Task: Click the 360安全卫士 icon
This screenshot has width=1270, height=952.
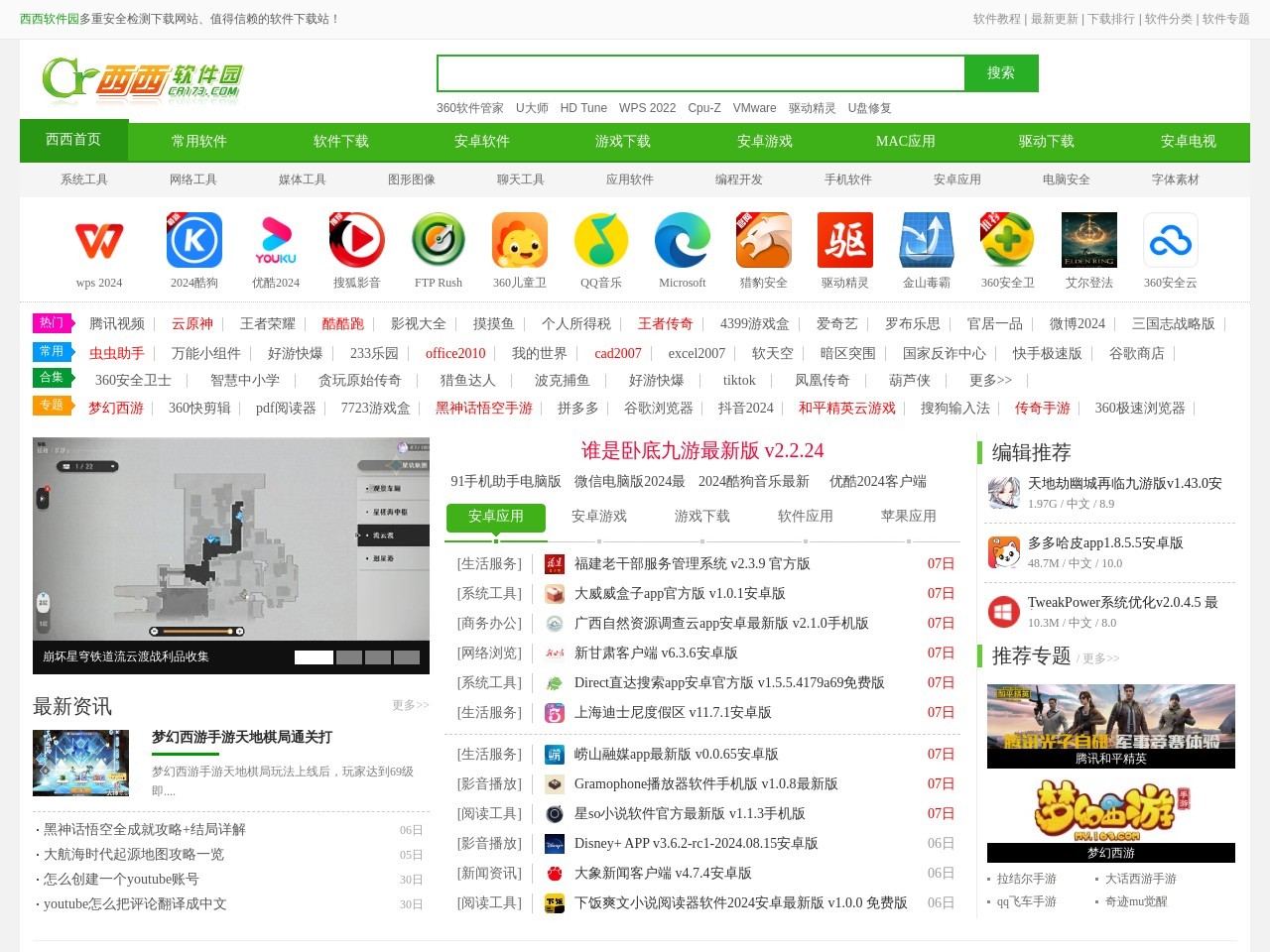Action: 1007,239
